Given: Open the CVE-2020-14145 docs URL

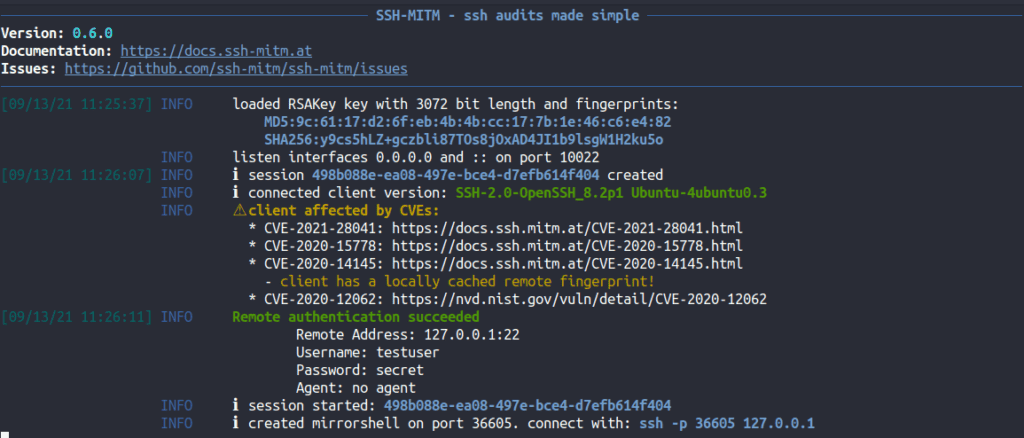Looking at the screenshot, I should [x=568, y=264].
